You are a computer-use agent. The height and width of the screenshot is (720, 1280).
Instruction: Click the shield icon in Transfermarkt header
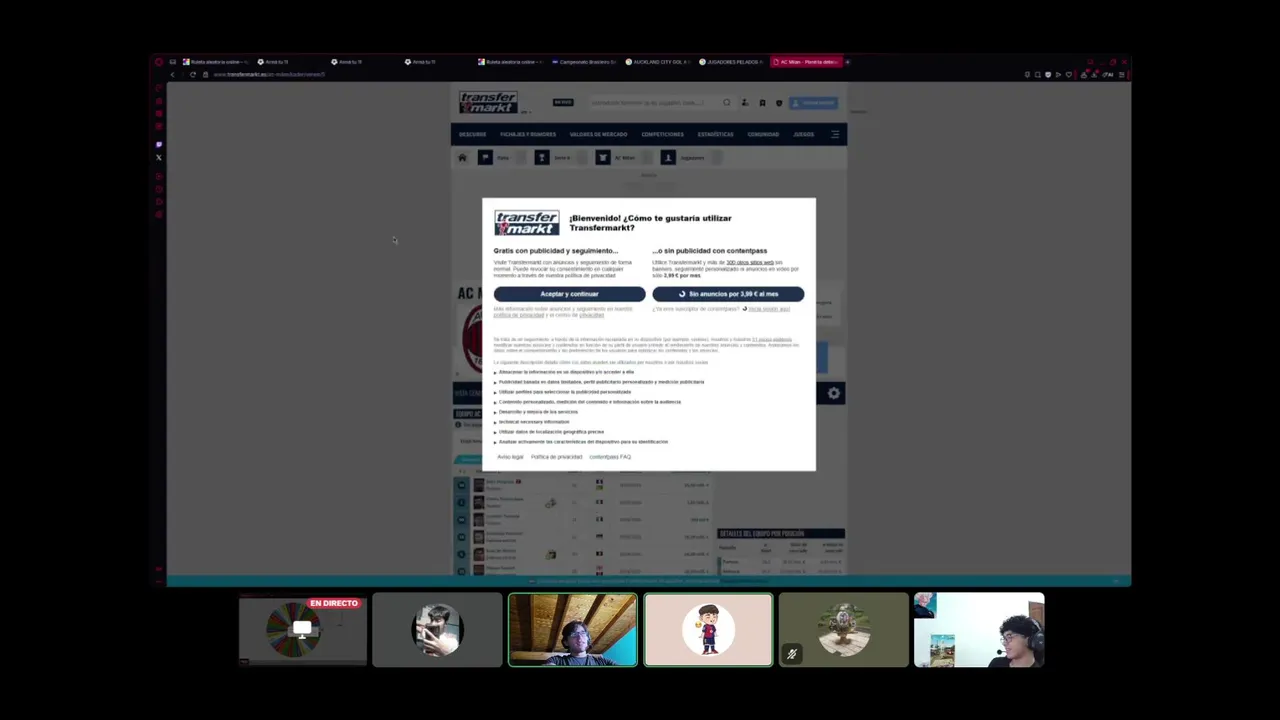tap(779, 102)
